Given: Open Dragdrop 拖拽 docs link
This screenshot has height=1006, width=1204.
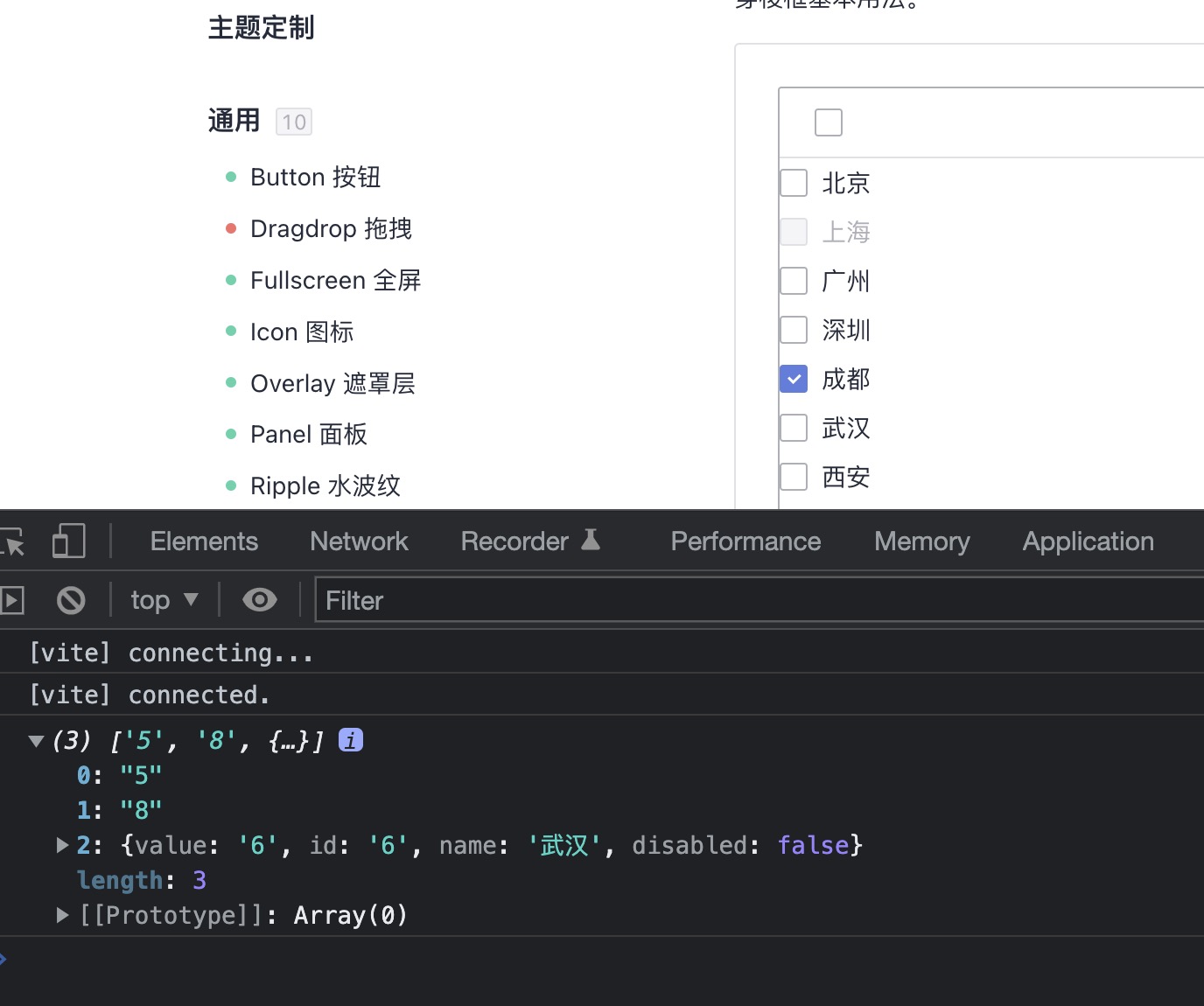Looking at the screenshot, I should click(x=331, y=228).
